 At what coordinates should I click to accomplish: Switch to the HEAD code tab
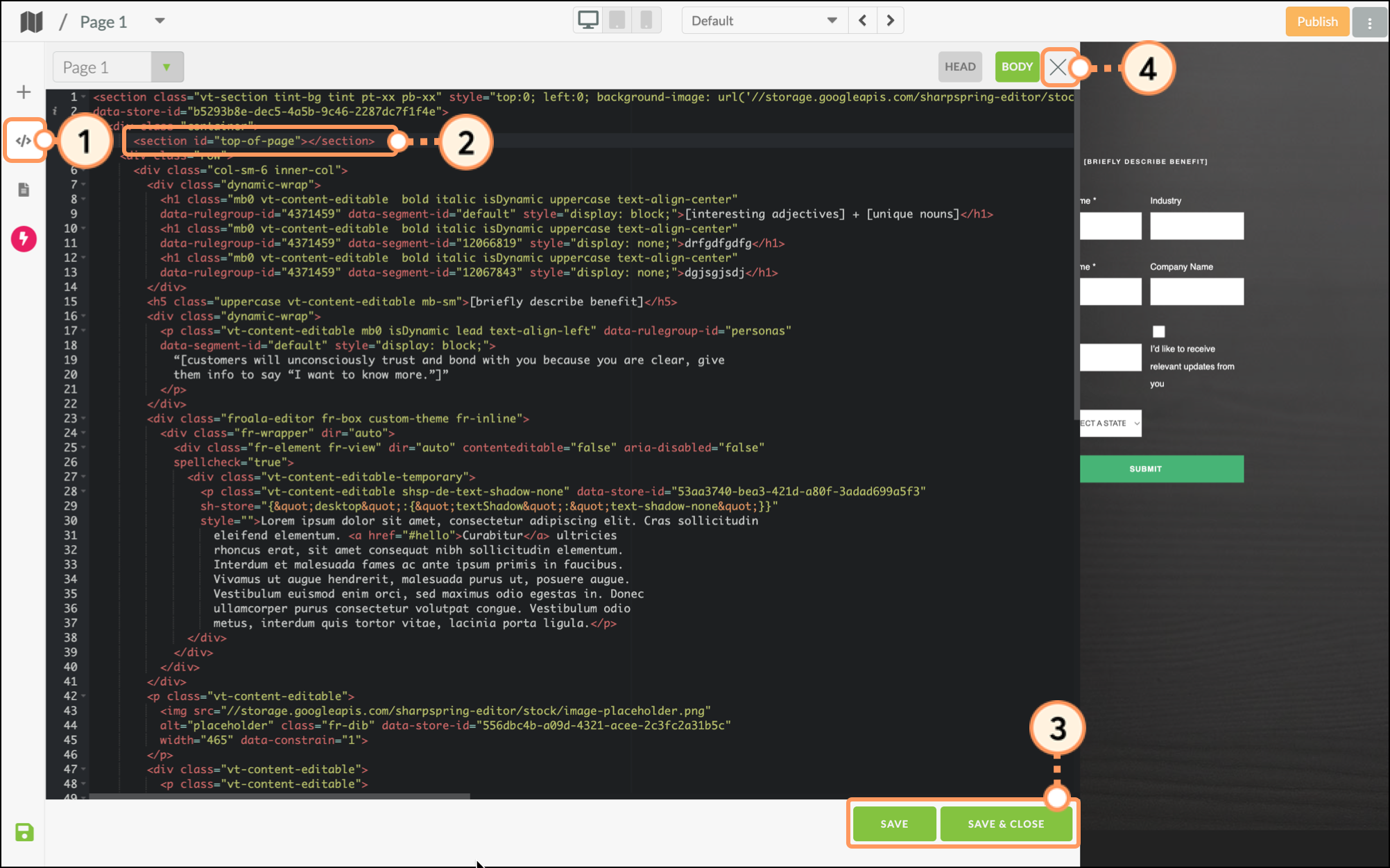pyautogui.click(x=960, y=67)
